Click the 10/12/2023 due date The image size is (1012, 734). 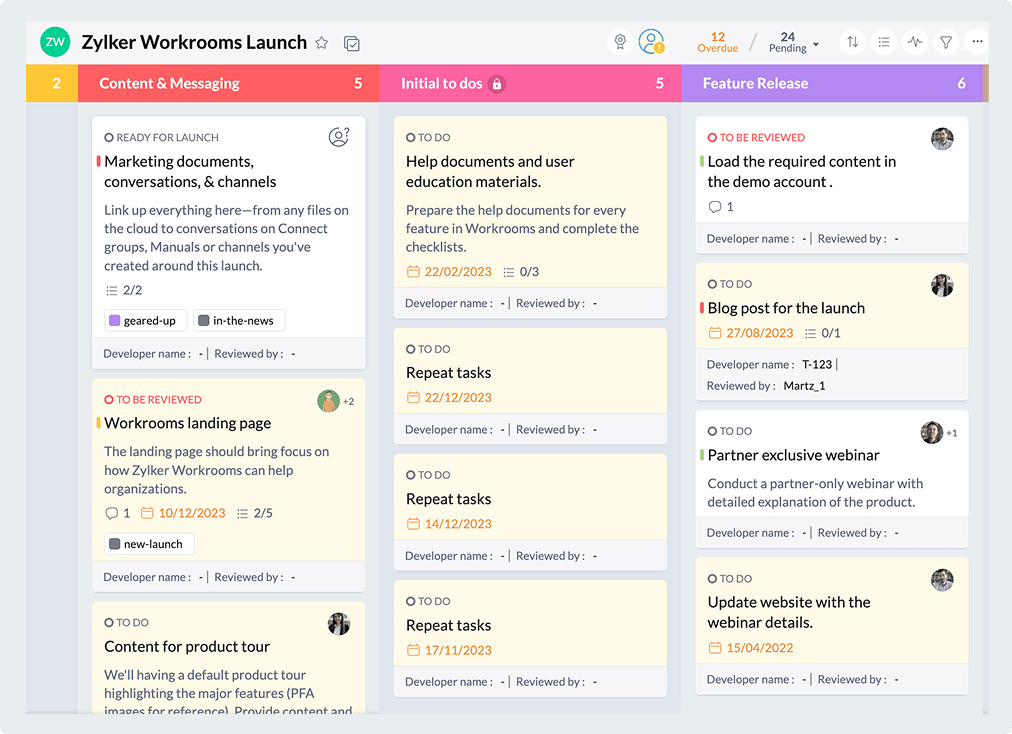(184, 513)
